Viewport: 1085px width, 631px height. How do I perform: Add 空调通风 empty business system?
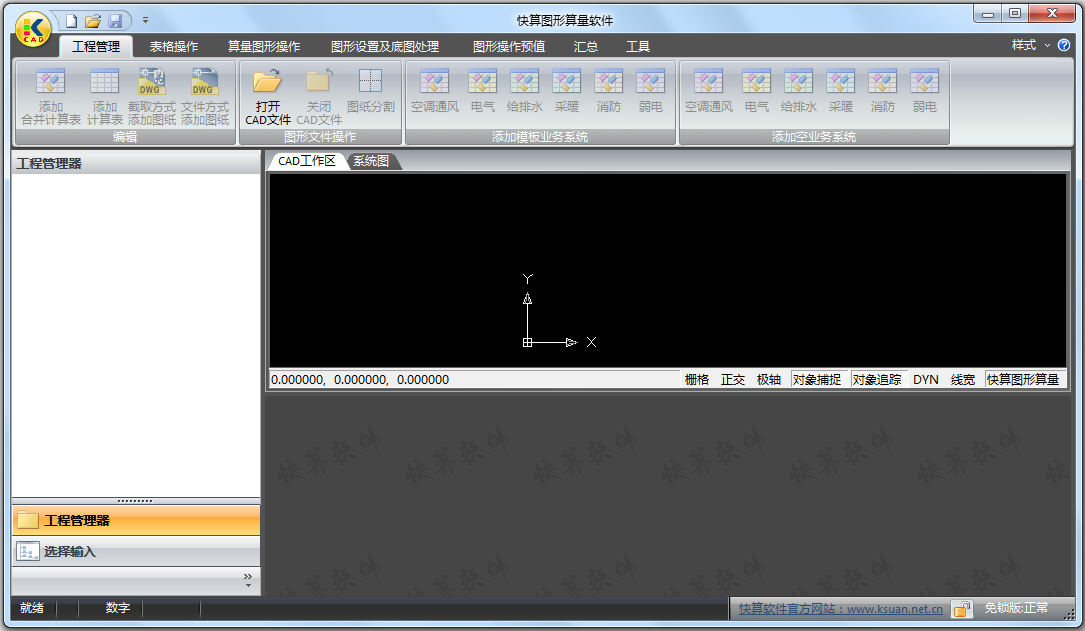[x=709, y=91]
